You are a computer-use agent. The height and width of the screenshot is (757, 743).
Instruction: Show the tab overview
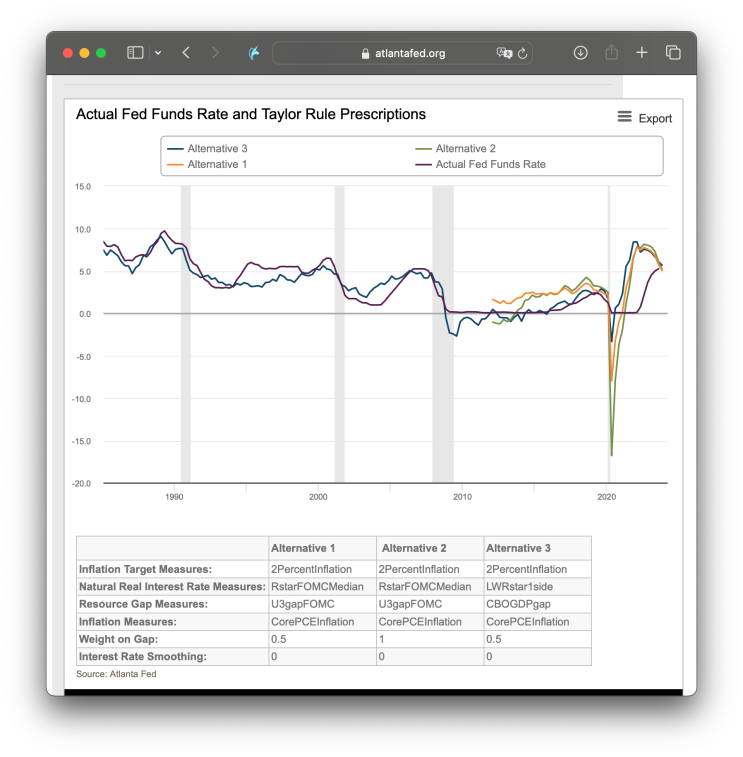tap(673, 53)
